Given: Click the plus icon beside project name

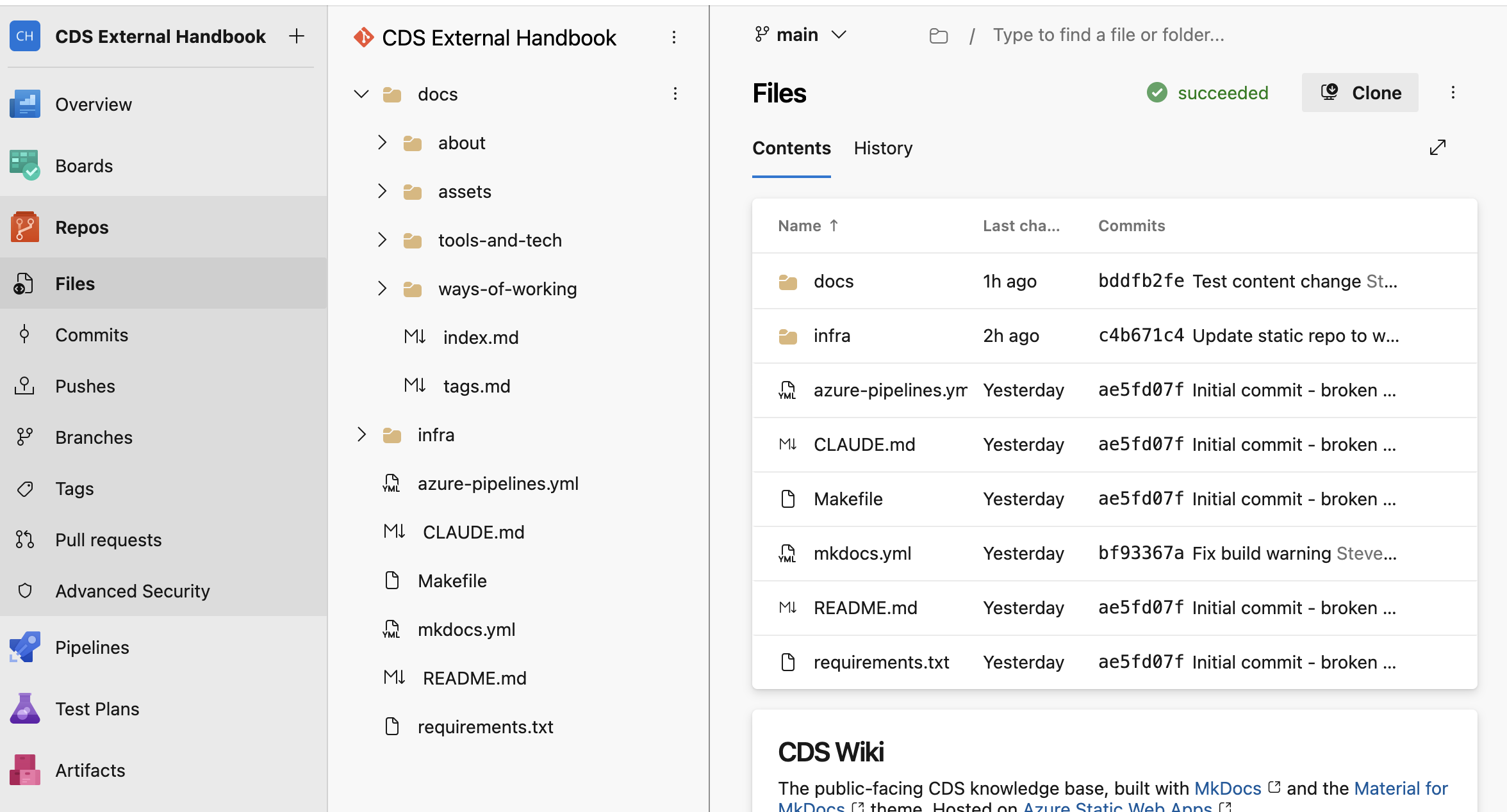Looking at the screenshot, I should (x=296, y=37).
